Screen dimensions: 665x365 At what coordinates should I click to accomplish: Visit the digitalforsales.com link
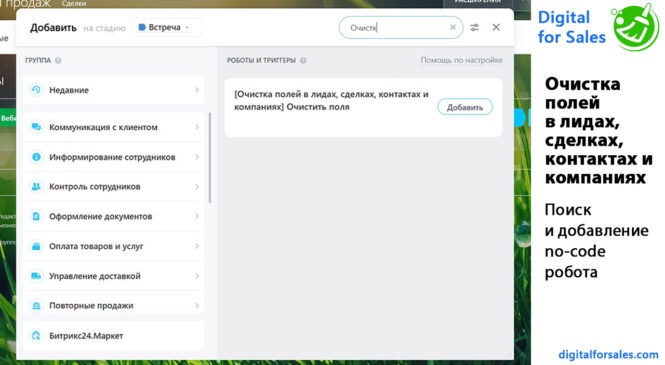[608, 354]
